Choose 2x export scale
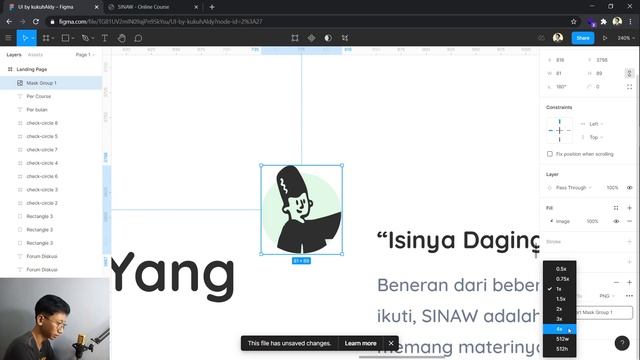 560,309
